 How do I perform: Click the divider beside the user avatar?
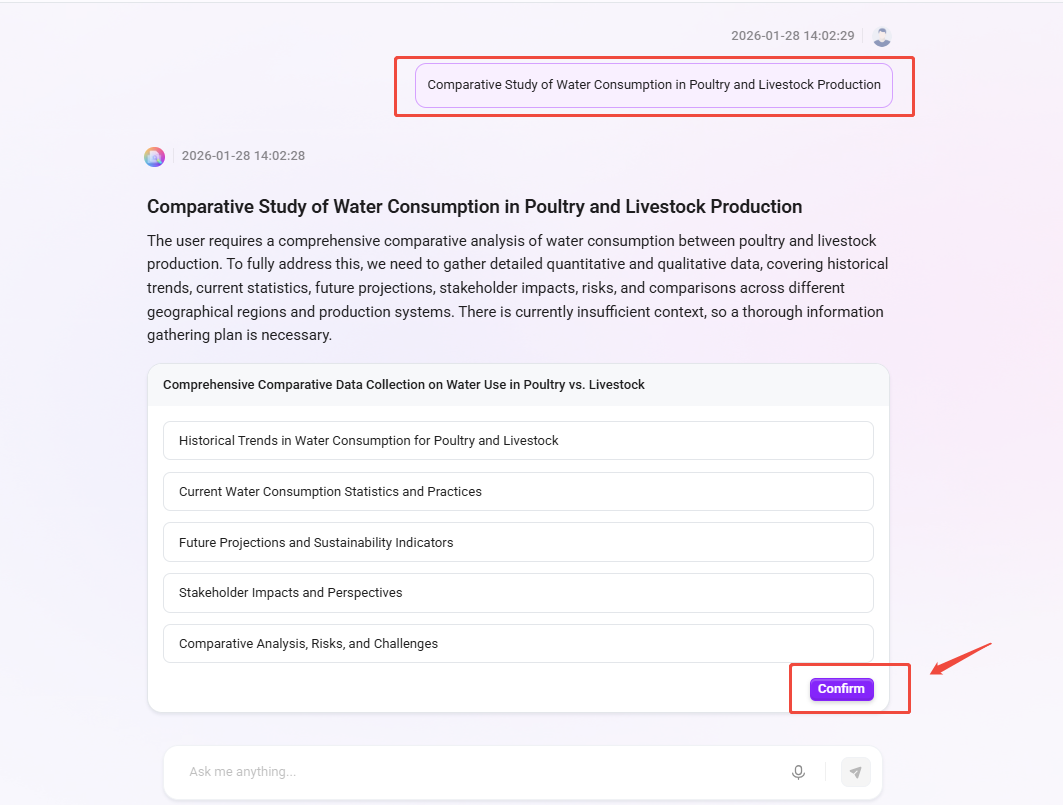(x=863, y=36)
